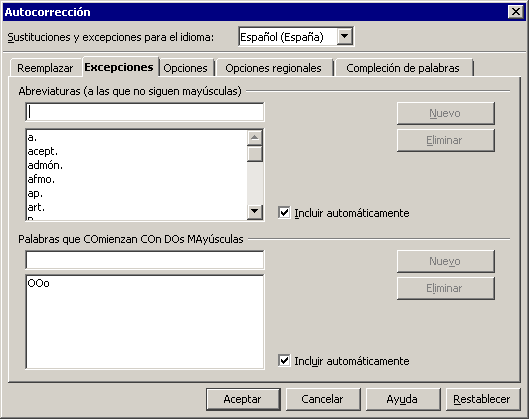This screenshot has height=419, width=529.
Task: Switch to the Reemplazar tab
Action: [45, 68]
